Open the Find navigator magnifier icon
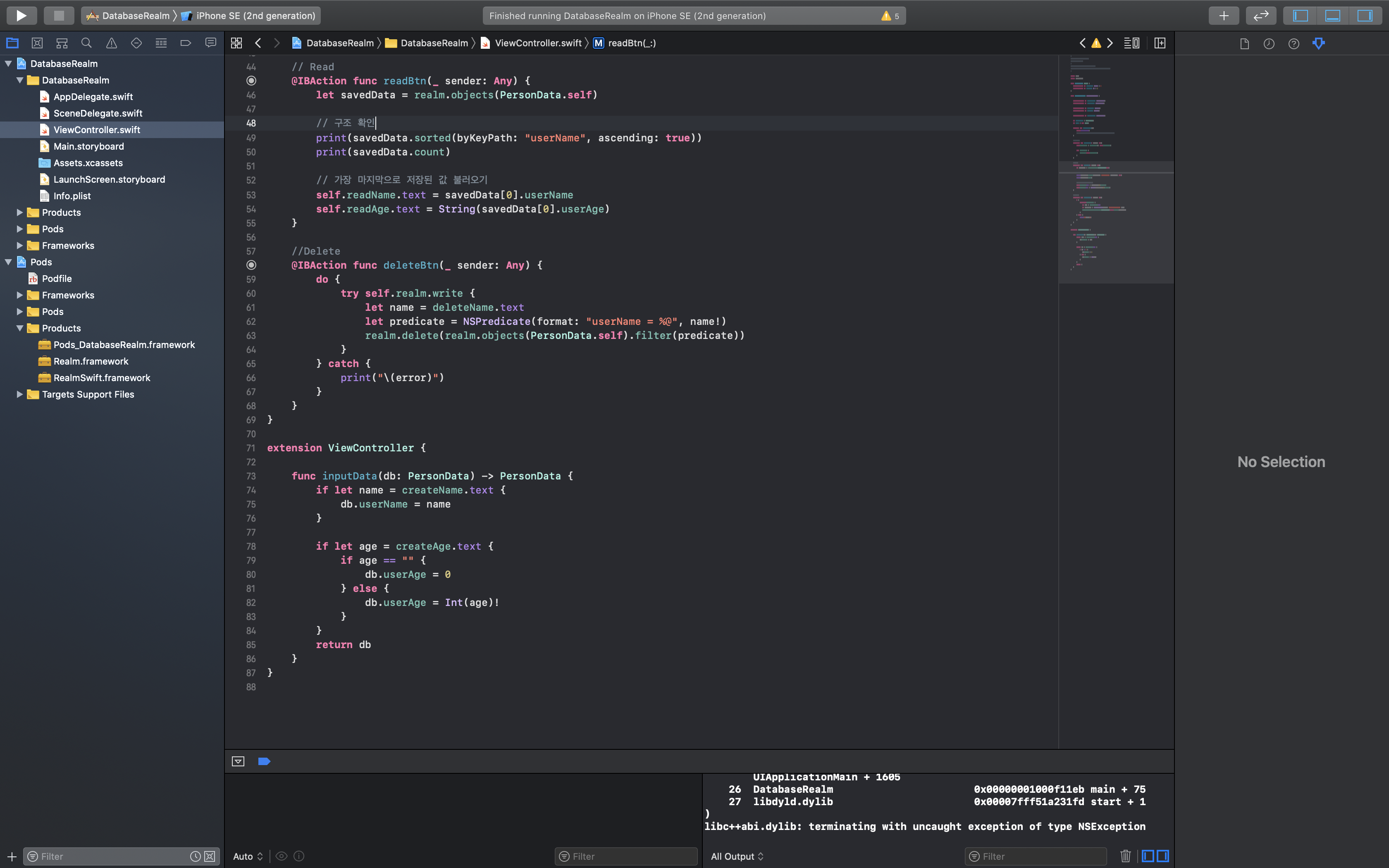1389x868 pixels. click(87, 43)
